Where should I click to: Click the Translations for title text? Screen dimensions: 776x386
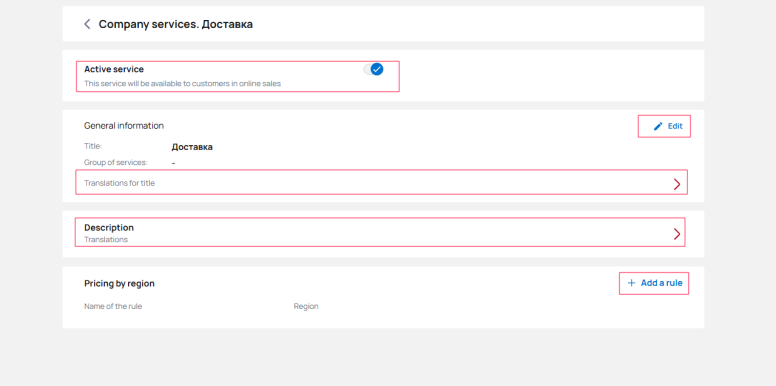119,183
